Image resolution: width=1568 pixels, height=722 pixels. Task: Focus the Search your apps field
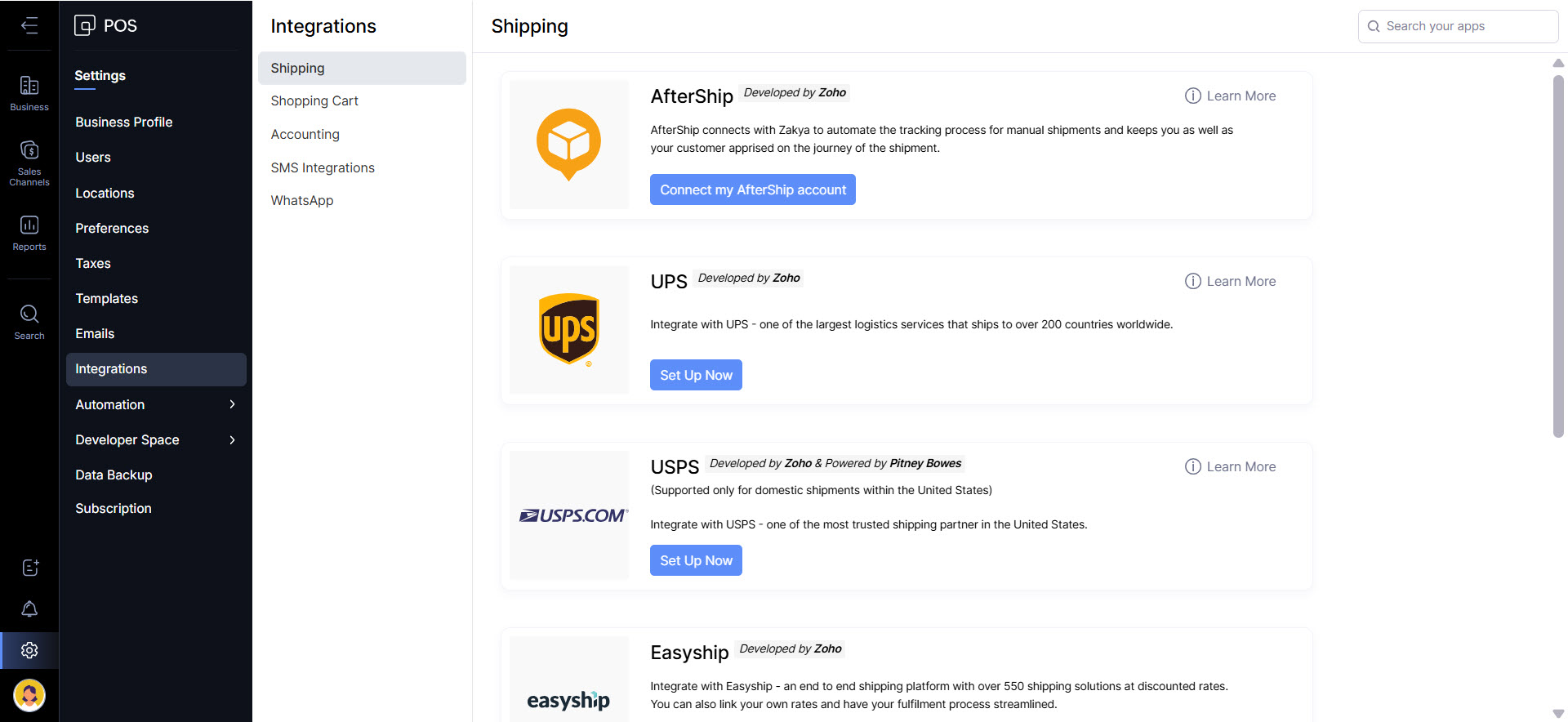tap(1466, 26)
